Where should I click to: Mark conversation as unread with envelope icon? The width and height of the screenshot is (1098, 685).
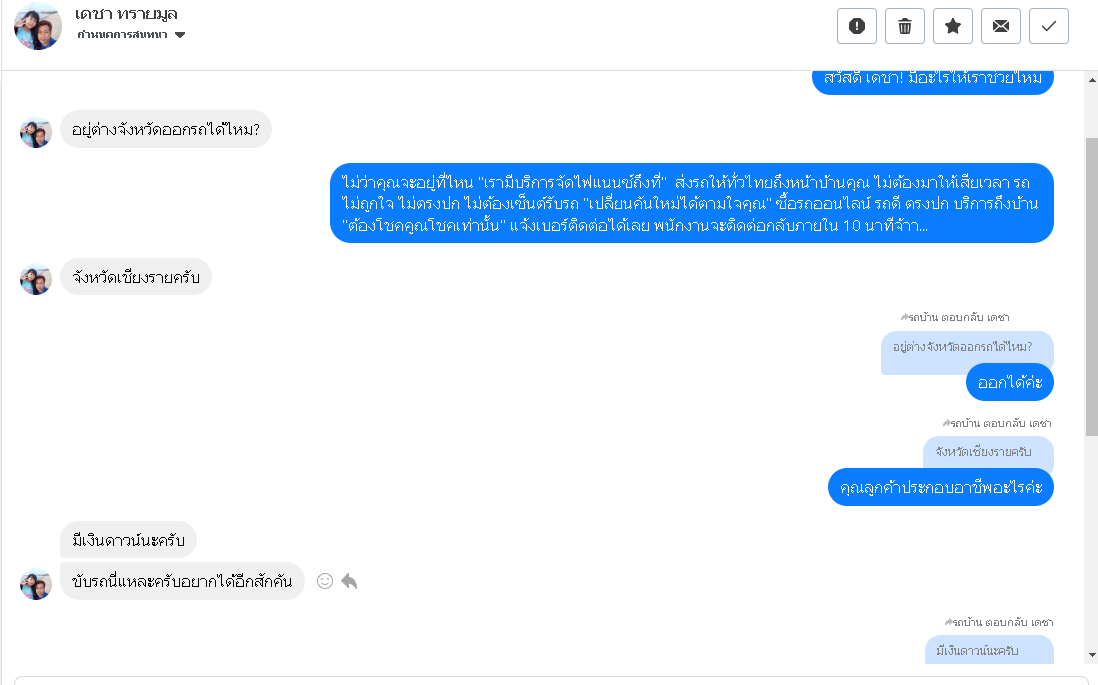pos(1001,27)
